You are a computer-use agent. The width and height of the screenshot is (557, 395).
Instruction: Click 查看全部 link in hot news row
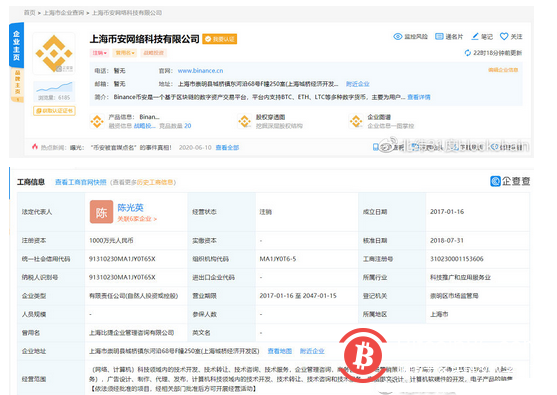[x=227, y=147]
